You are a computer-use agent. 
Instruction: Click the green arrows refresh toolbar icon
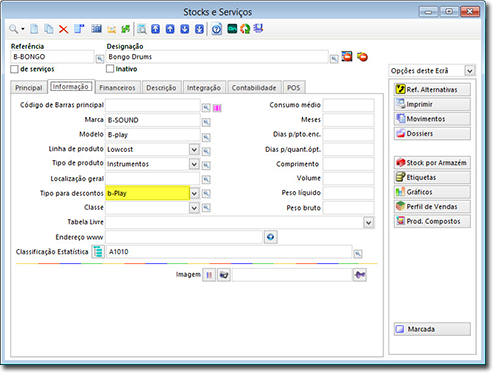tap(125, 29)
